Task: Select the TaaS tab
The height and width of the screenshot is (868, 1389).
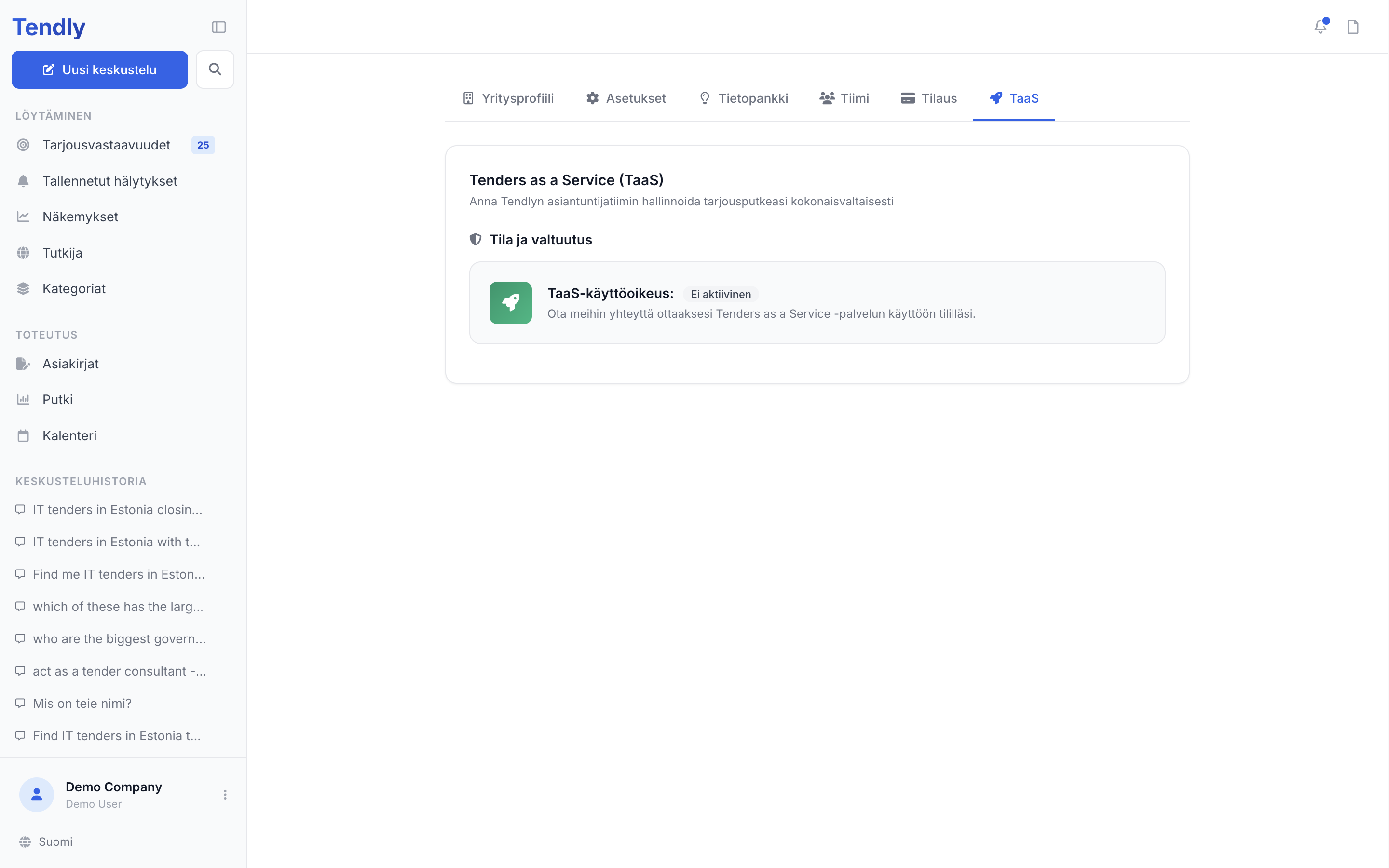Action: click(1014, 98)
